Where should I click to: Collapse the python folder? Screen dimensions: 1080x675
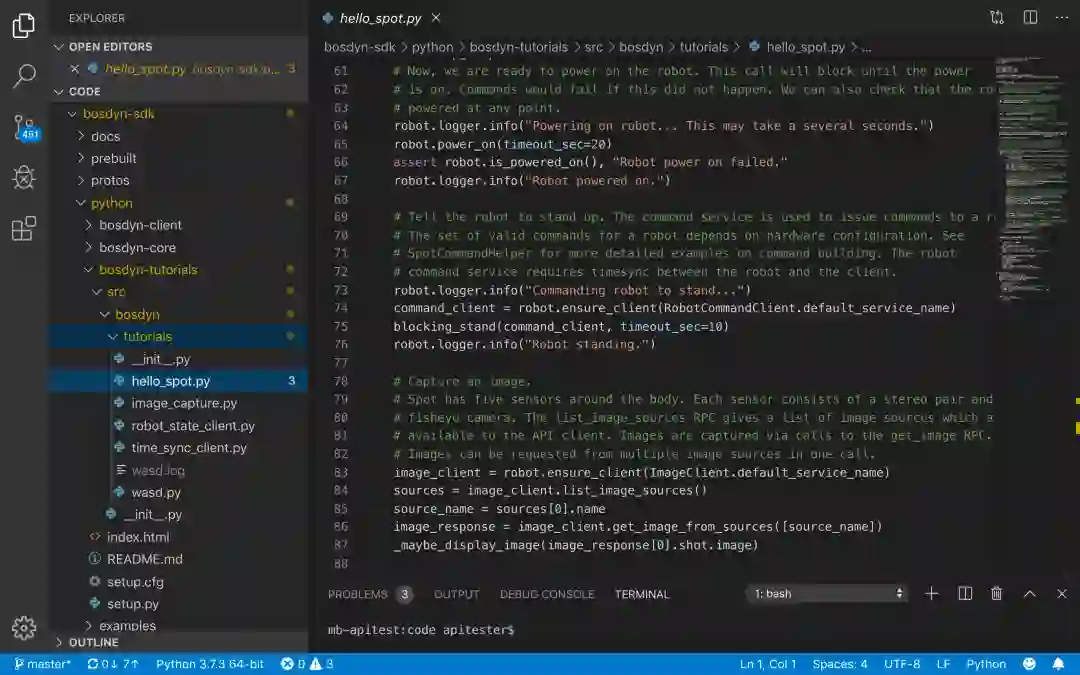178,203
